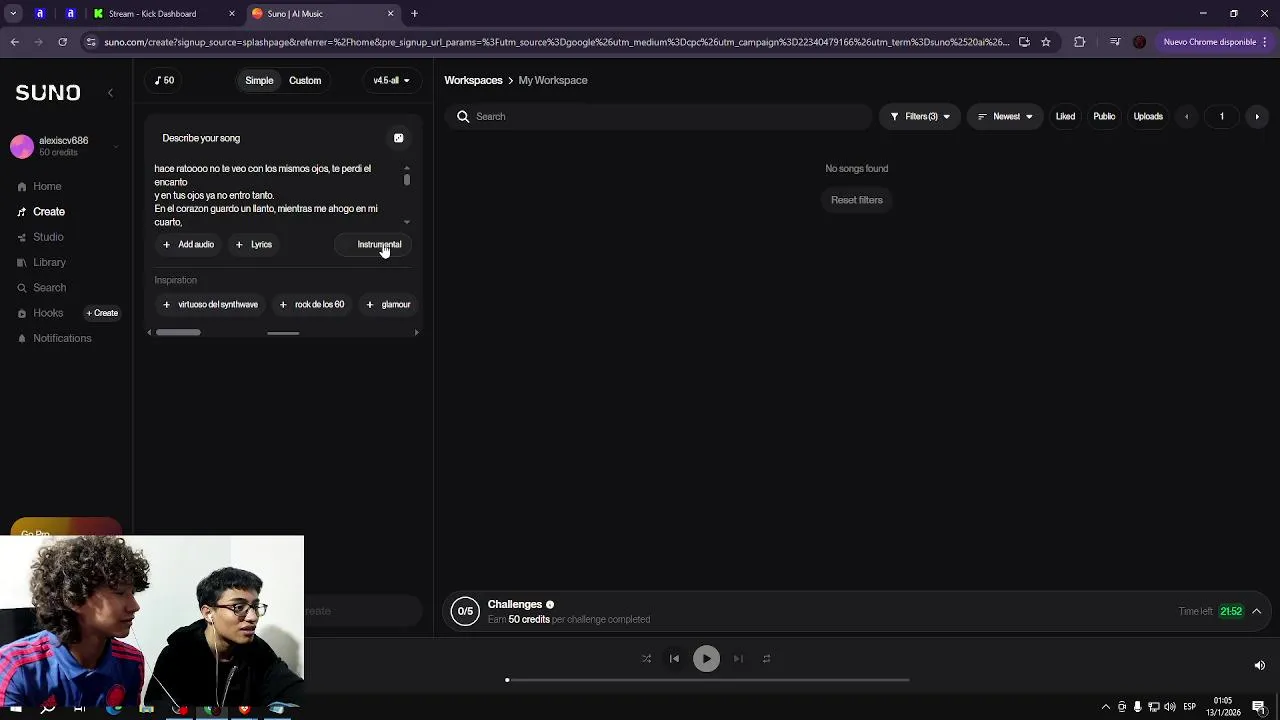This screenshot has height=720, width=1280.
Task: Click the Chrome profile avatar
Action: 1139,42
